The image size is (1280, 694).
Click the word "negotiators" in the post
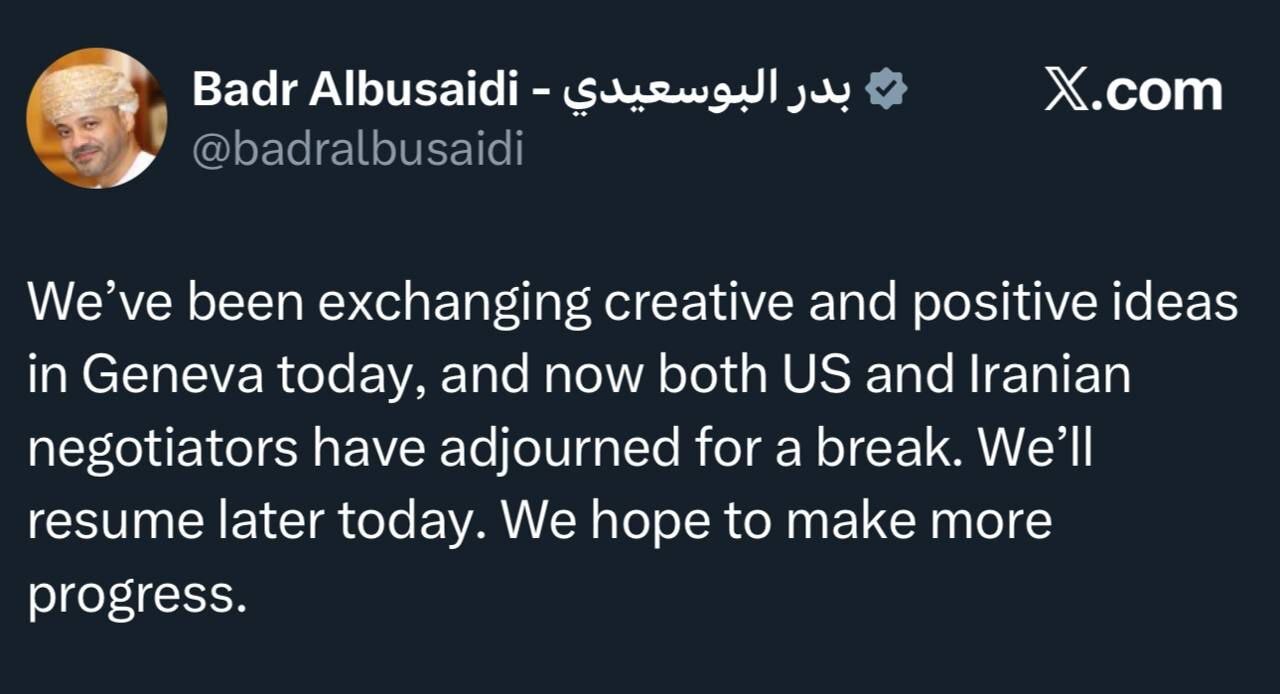click(162, 449)
